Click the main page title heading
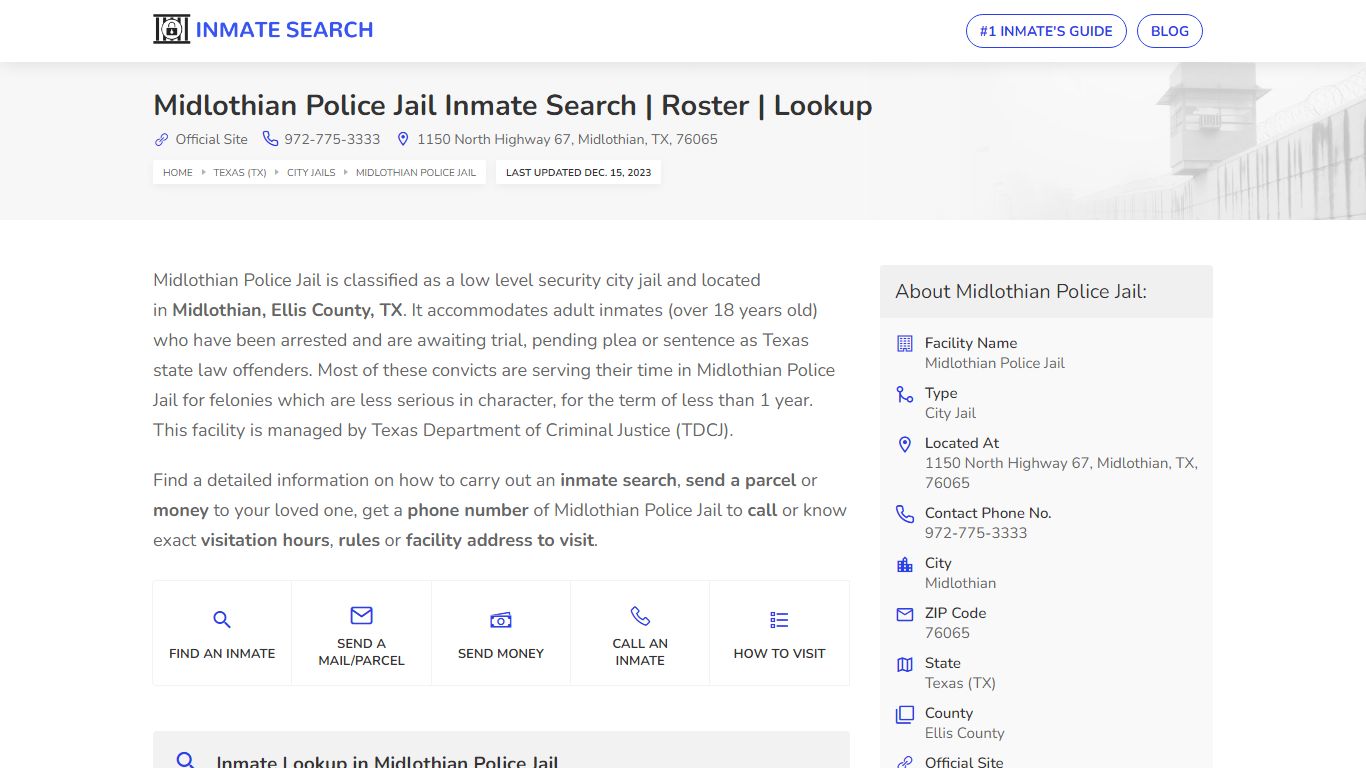The width and height of the screenshot is (1366, 768). (513, 105)
